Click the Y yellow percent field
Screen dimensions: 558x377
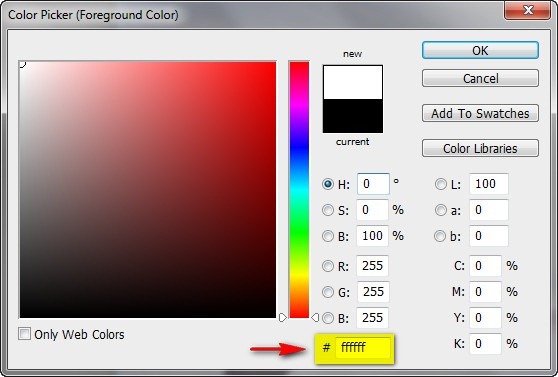point(485,318)
